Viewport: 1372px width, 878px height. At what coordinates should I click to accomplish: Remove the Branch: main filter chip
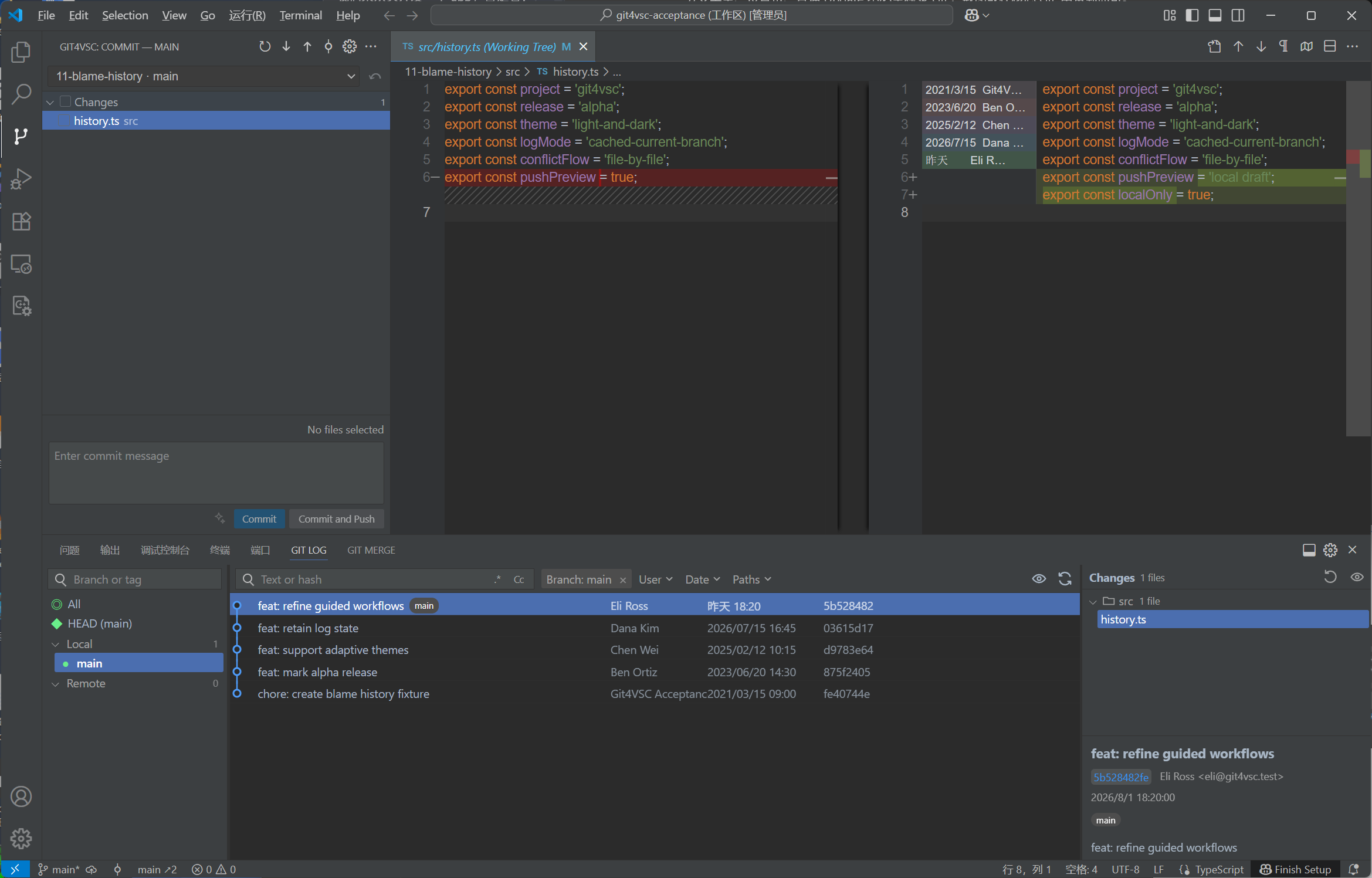[x=623, y=579]
